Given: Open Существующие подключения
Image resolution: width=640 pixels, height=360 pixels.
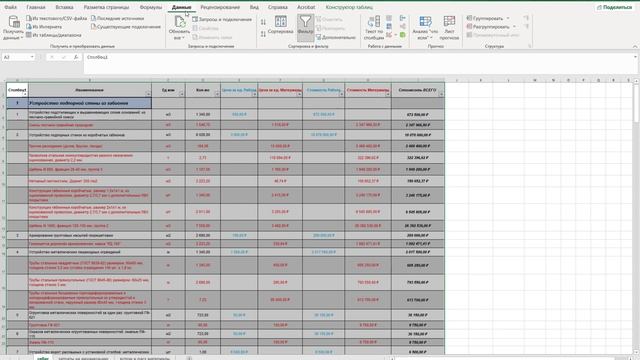Looking at the screenshot, I should [x=126, y=27].
